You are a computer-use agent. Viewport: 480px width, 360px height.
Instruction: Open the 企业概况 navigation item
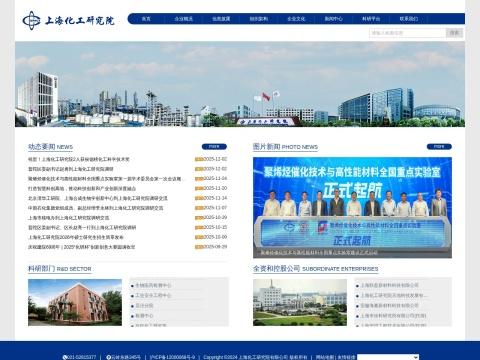point(183,19)
